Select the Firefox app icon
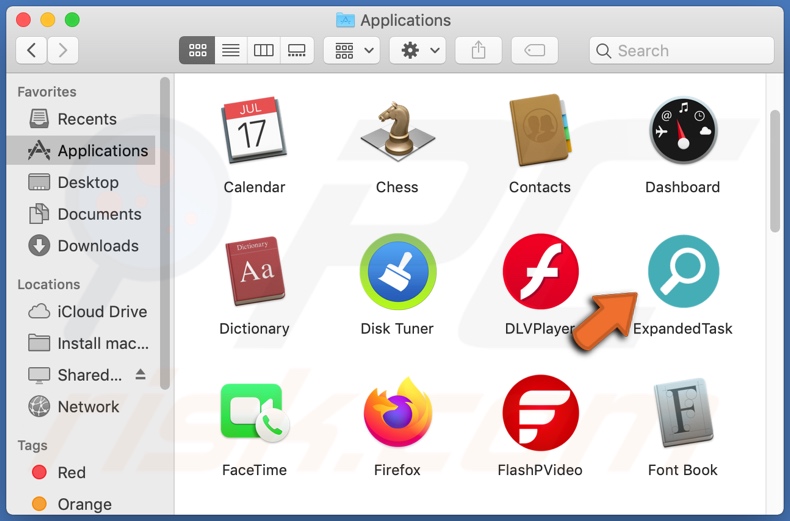790x521 pixels. (x=398, y=412)
